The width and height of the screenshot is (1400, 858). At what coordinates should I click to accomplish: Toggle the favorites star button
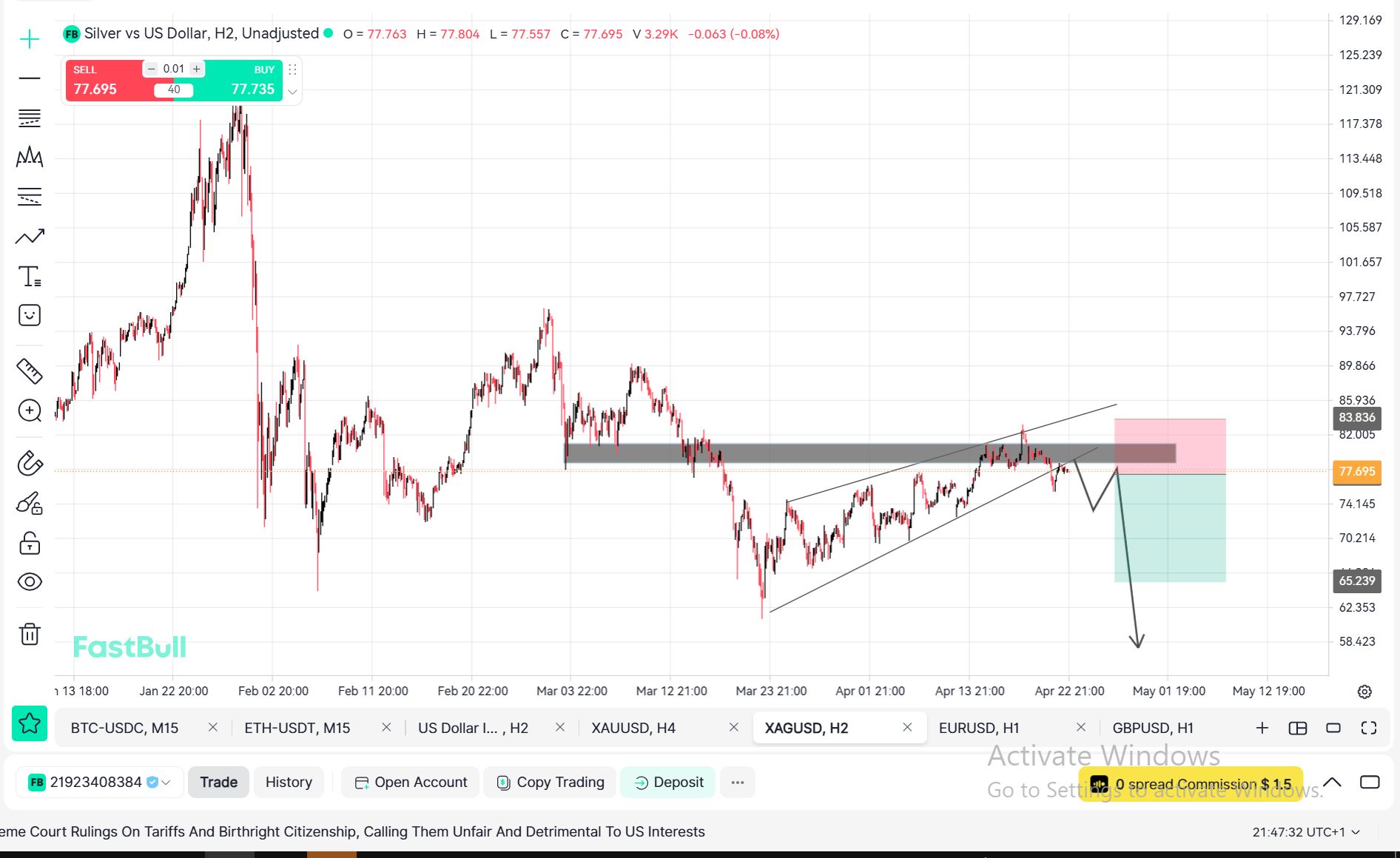coord(30,723)
